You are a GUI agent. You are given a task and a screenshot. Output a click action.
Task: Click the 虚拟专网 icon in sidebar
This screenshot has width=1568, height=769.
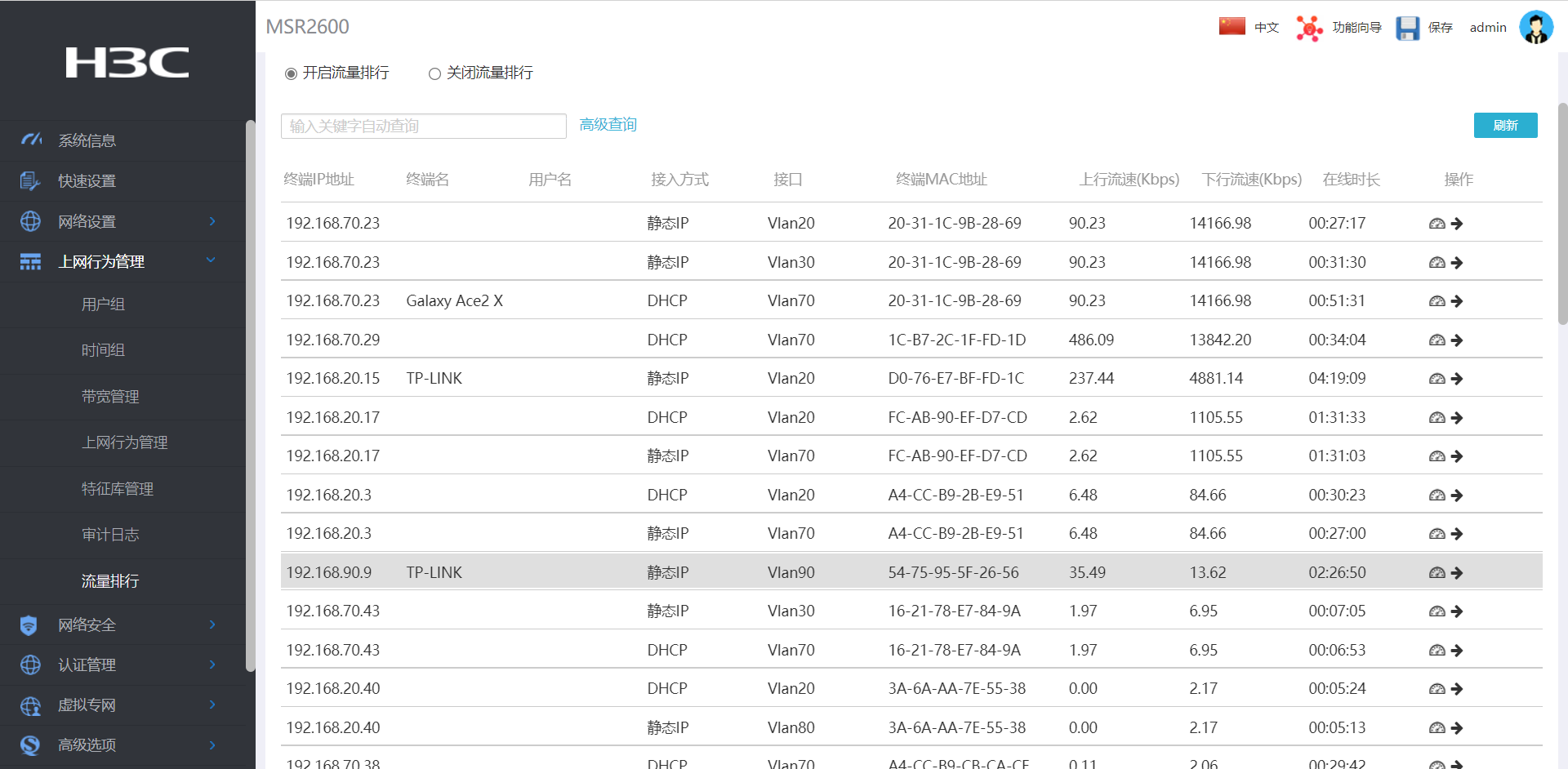[x=30, y=705]
